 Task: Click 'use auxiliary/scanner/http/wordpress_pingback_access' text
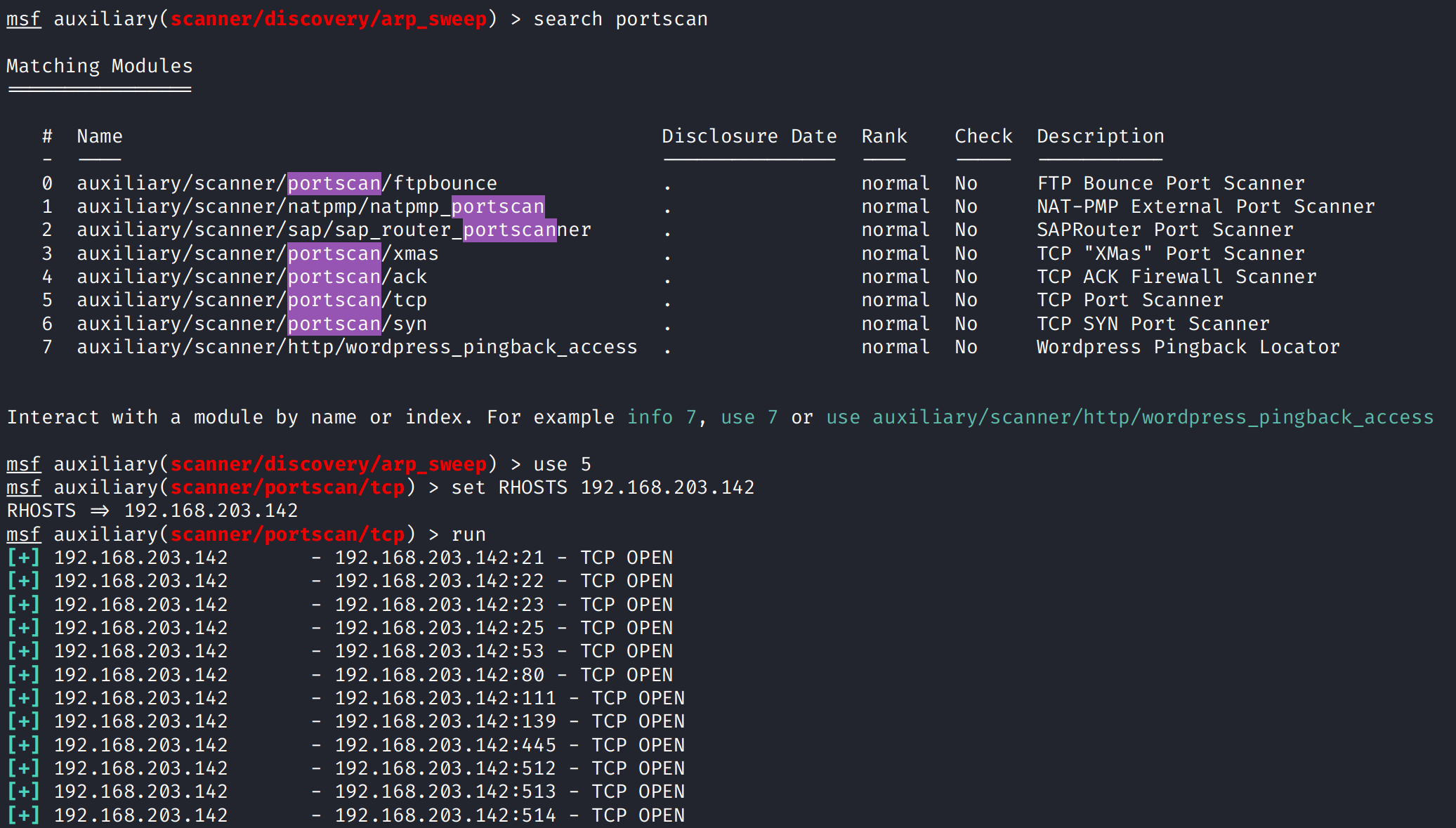click(1129, 417)
